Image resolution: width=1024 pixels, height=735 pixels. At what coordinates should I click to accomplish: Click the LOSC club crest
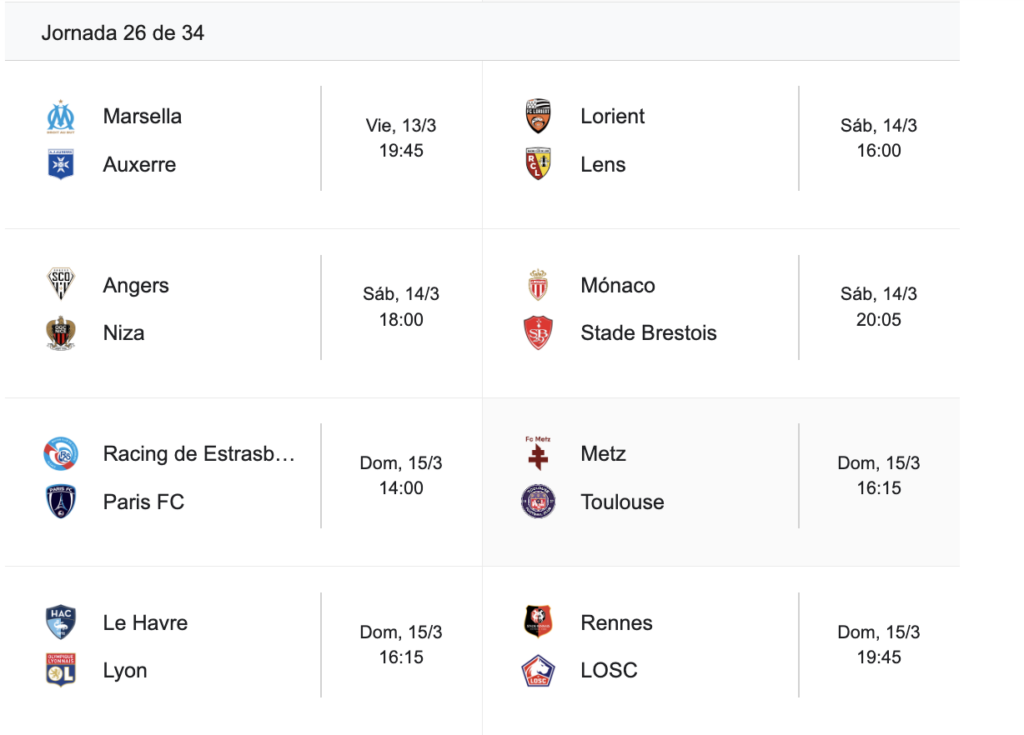point(539,671)
